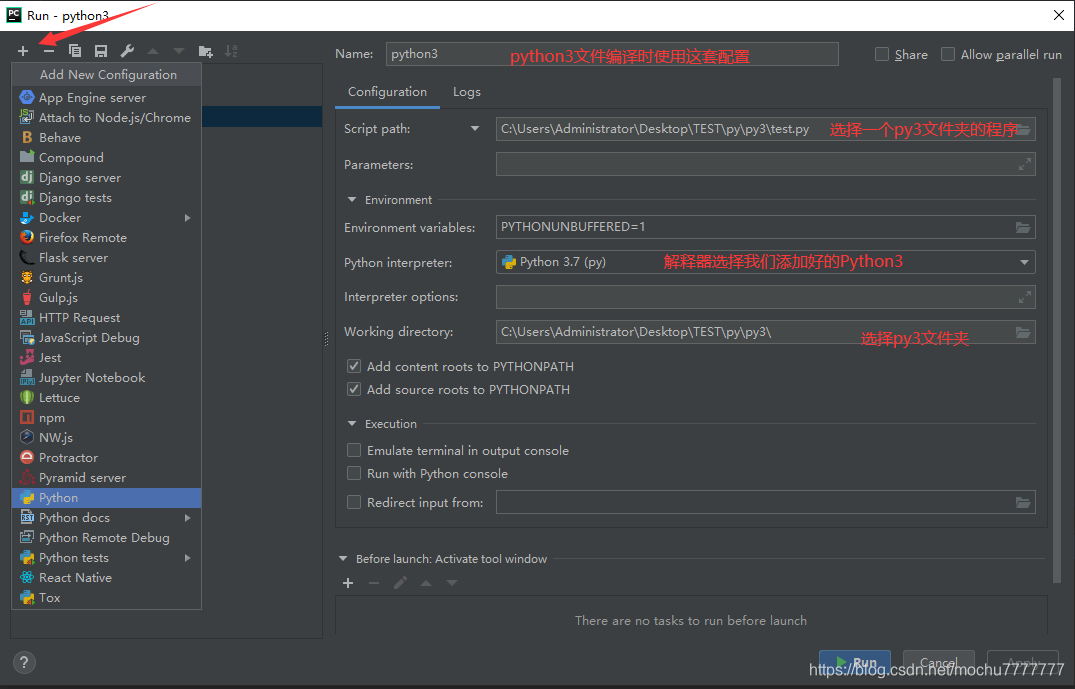Pick Grunt.js from the configuration list

[106, 277]
